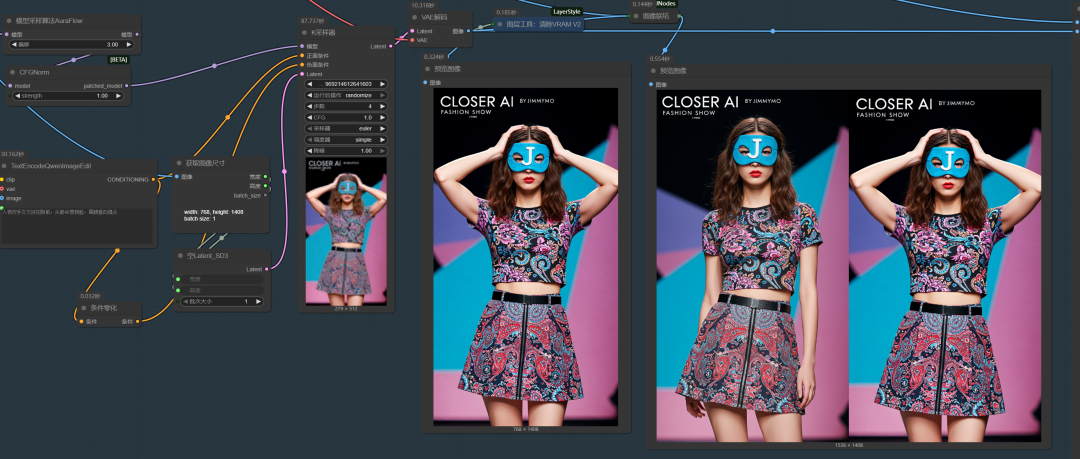Increase CFG with the right arrow
The width and height of the screenshot is (1080, 459).
pyautogui.click(x=383, y=117)
